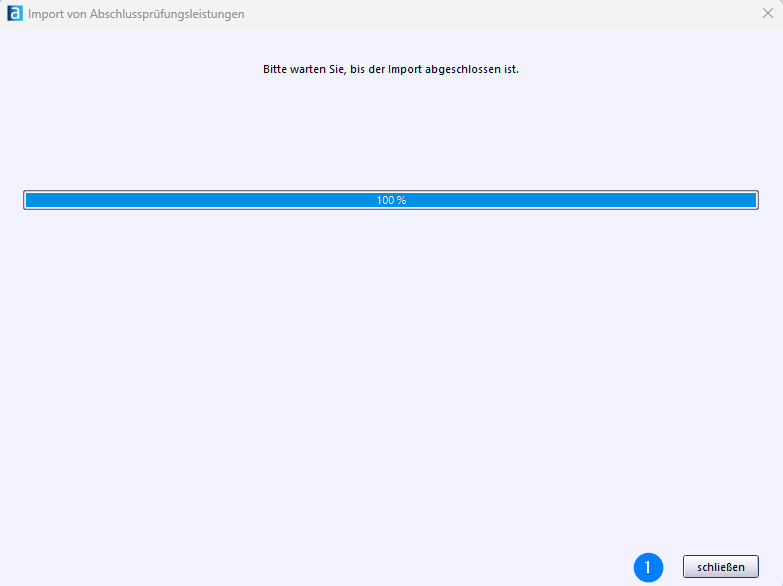Click the 100 % import progress bar
Viewport: 783px width, 586px height.
click(x=391, y=200)
